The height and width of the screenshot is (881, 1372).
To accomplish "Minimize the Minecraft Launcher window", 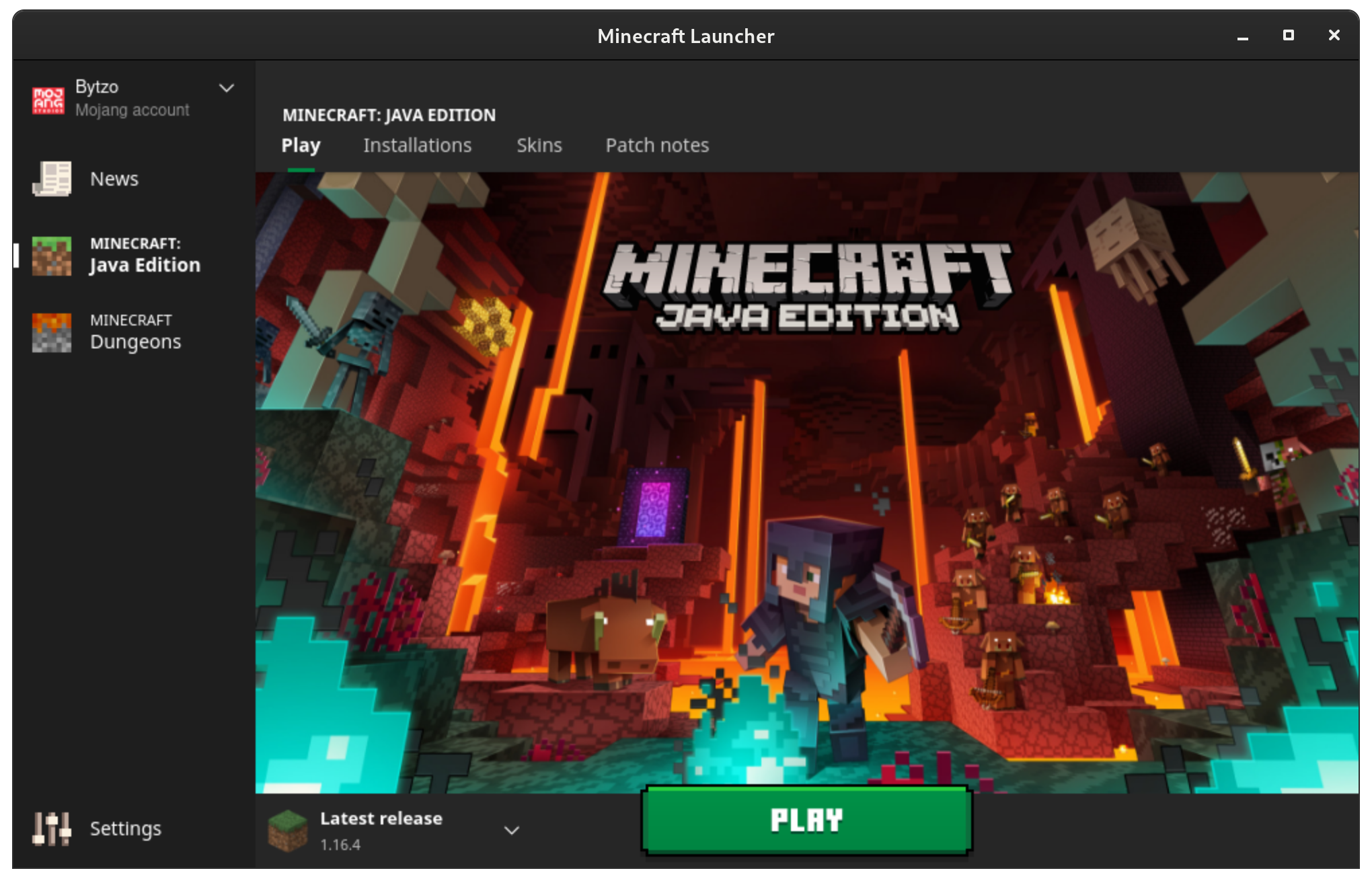I will [x=1242, y=36].
